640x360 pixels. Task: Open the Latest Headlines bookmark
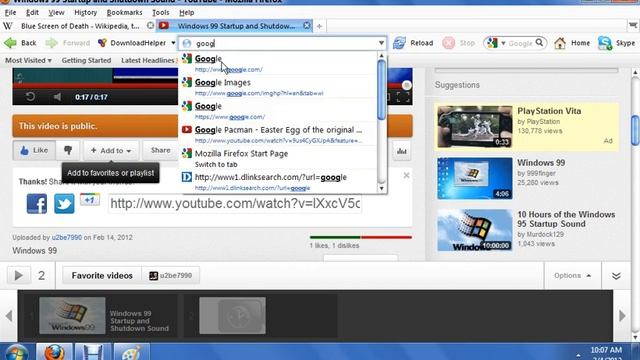(x=148, y=60)
